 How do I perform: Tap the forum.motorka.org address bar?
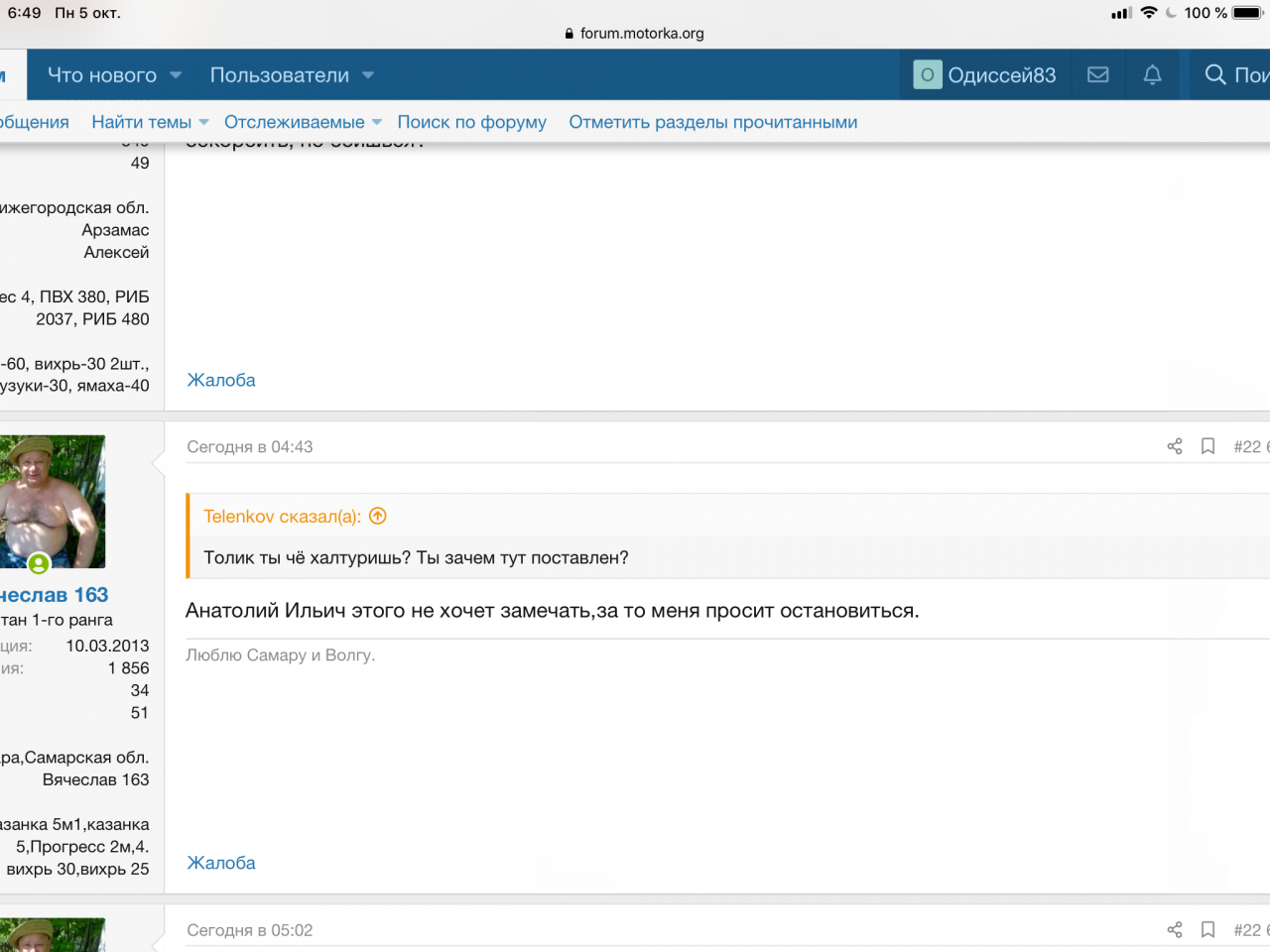click(x=635, y=33)
